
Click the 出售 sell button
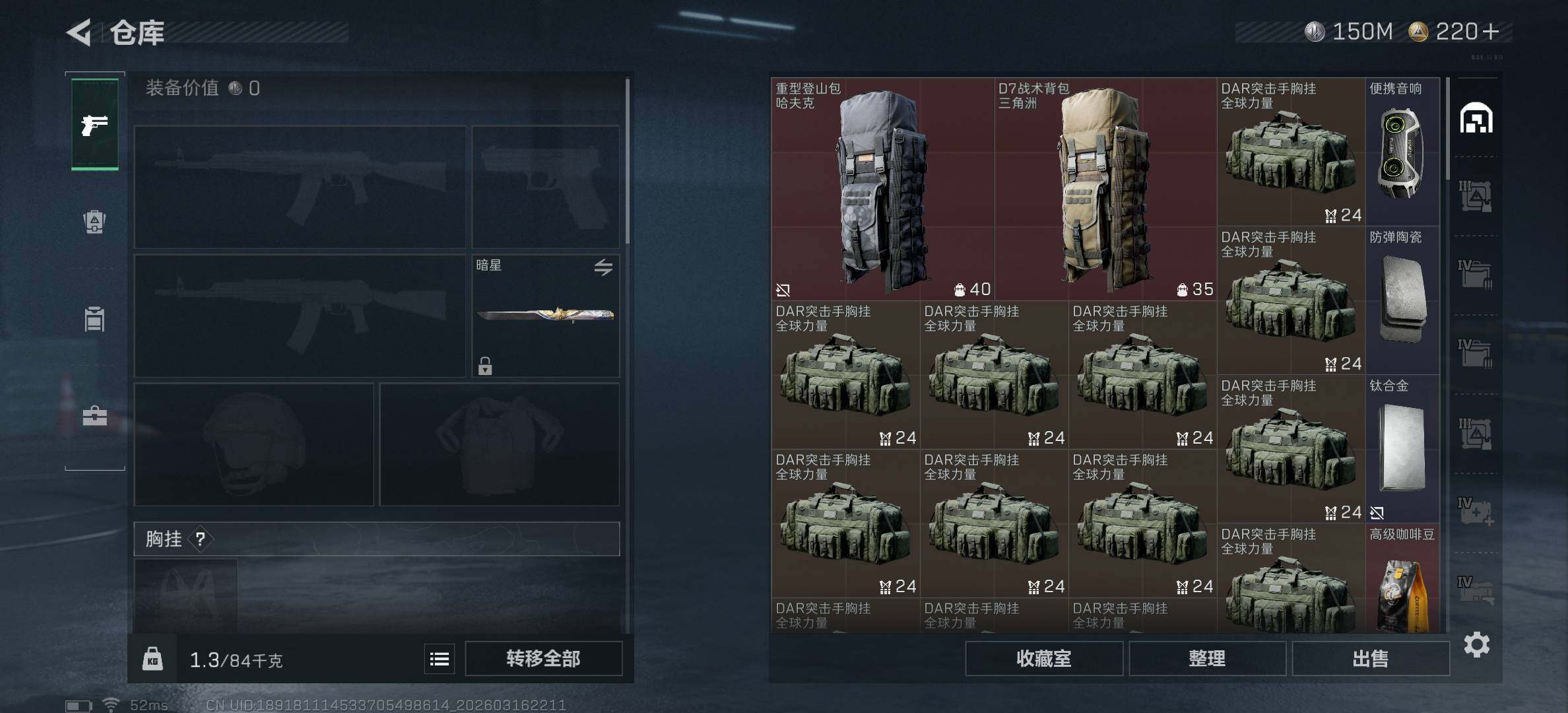[1371, 658]
